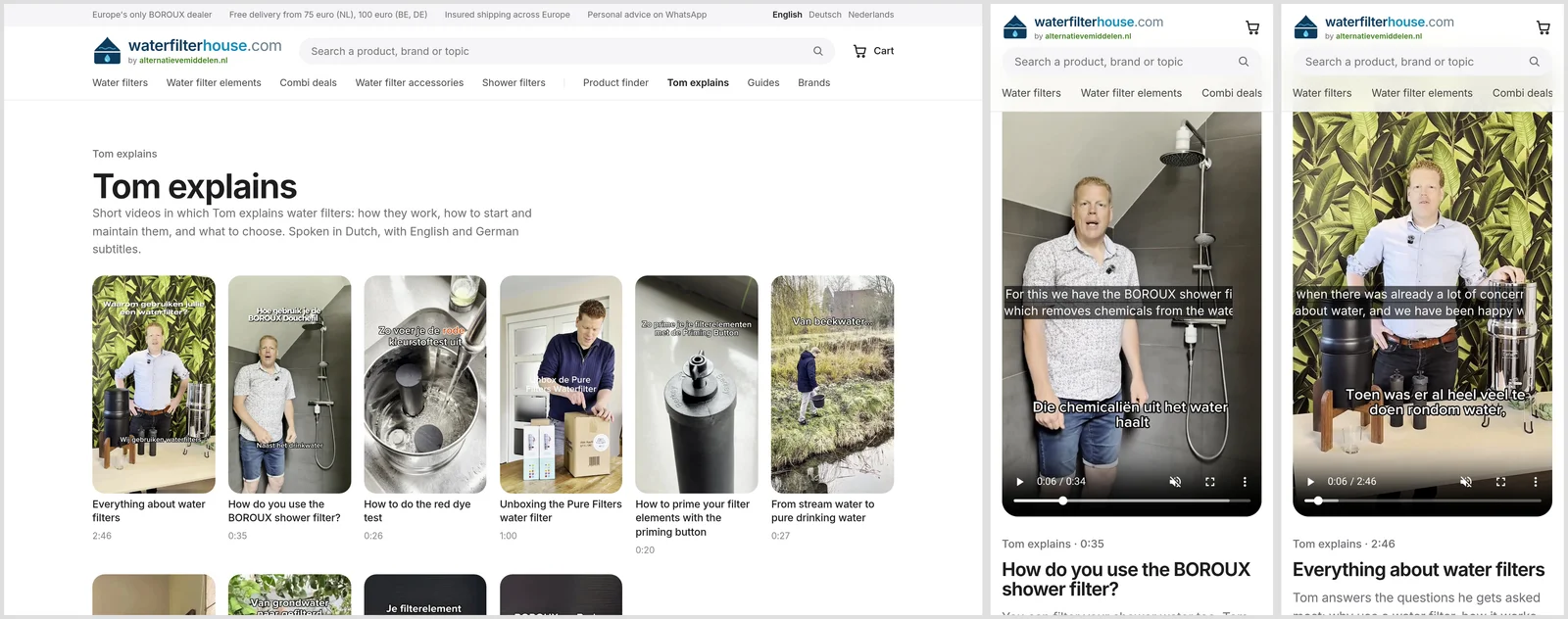Open the Shower filters menu item
The height and width of the screenshot is (619, 1568).
click(514, 83)
